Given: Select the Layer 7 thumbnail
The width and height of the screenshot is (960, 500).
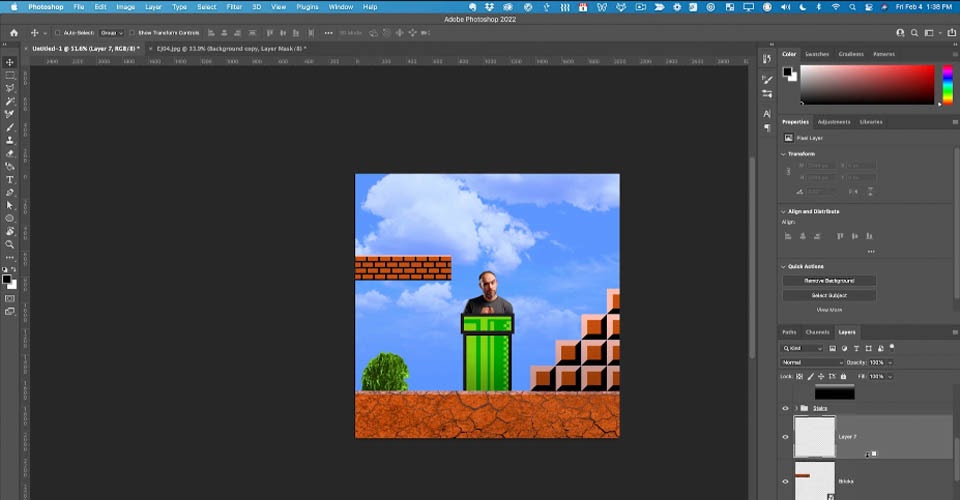Looking at the screenshot, I should click(x=814, y=437).
